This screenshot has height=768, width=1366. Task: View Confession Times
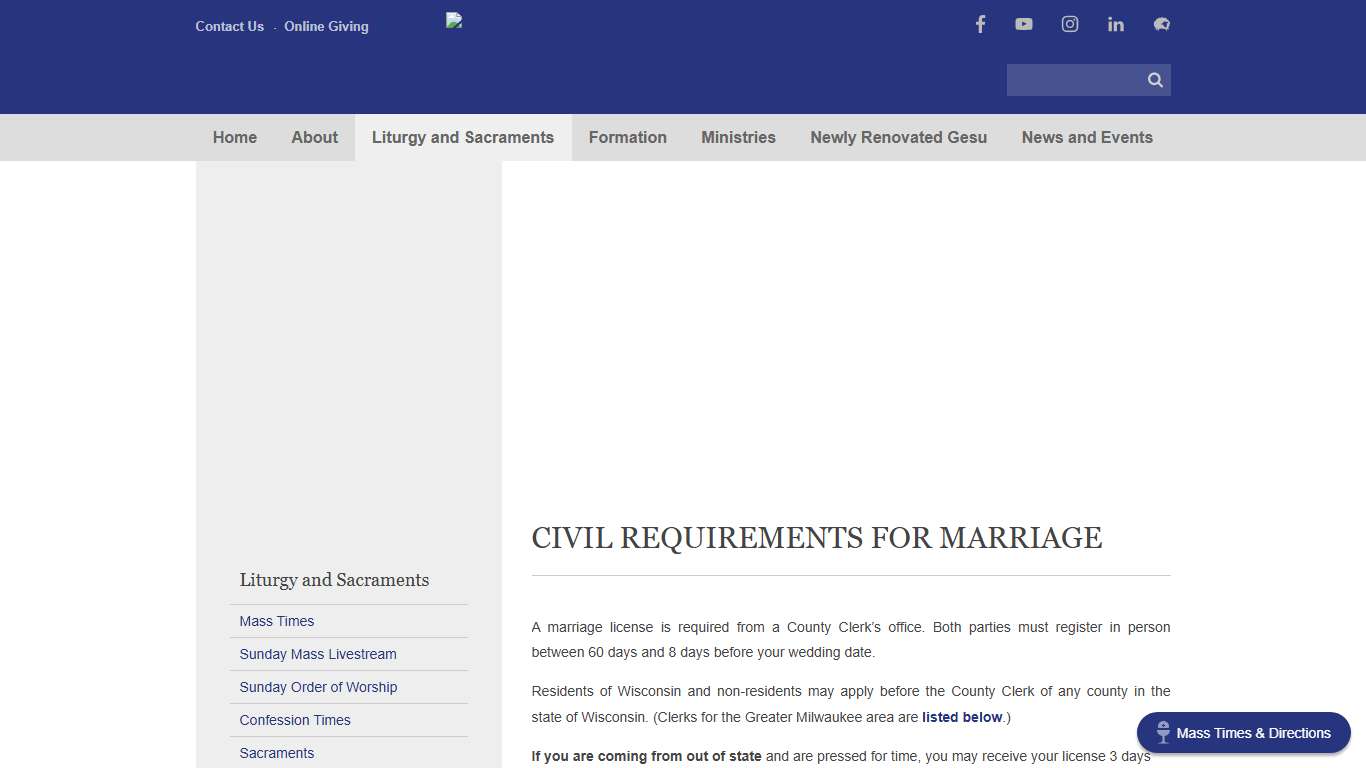(x=295, y=720)
